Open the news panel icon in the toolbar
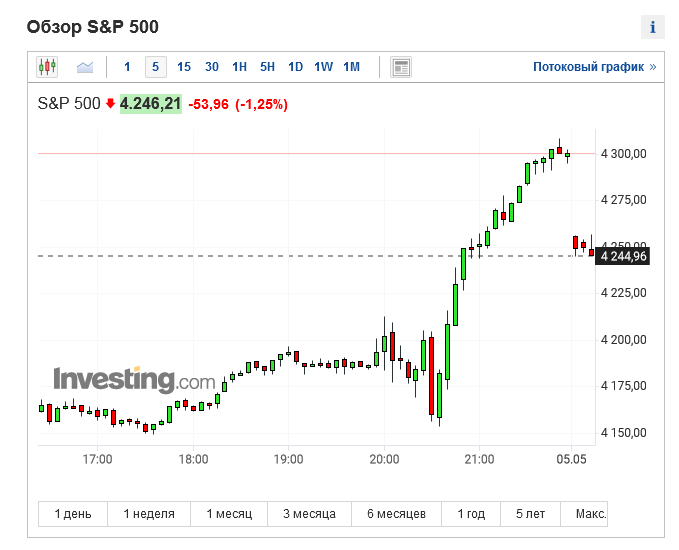 tap(401, 67)
